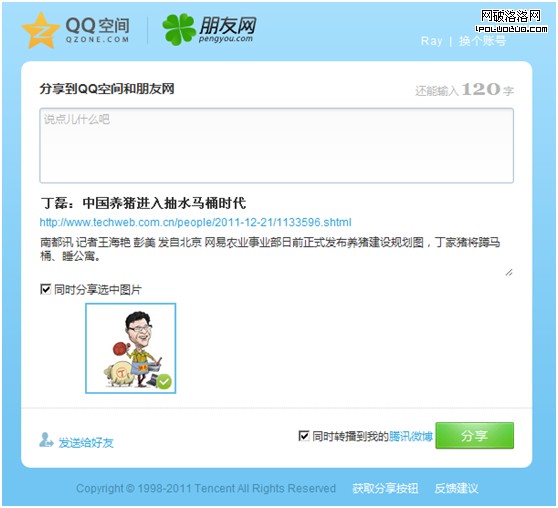Click the green 分享 button
Image resolution: width=558 pixels, height=508 pixels.
[475, 435]
